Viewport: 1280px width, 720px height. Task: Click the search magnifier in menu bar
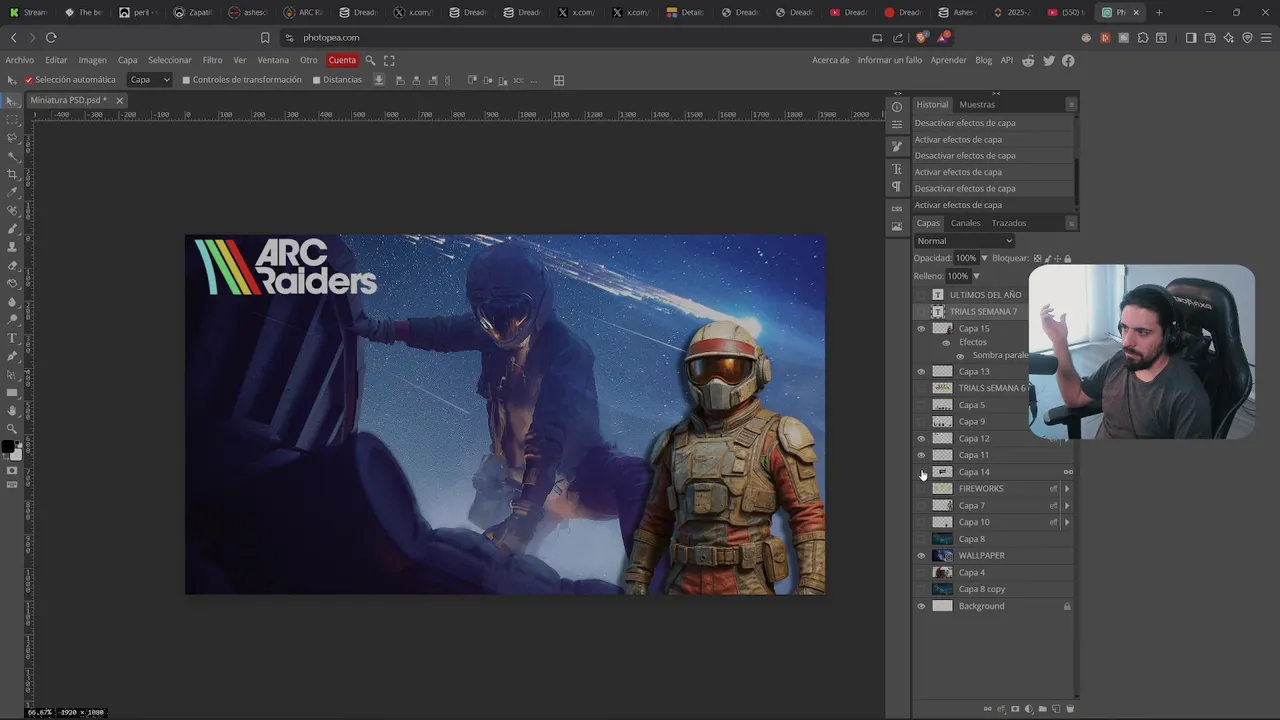tap(370, 60)
